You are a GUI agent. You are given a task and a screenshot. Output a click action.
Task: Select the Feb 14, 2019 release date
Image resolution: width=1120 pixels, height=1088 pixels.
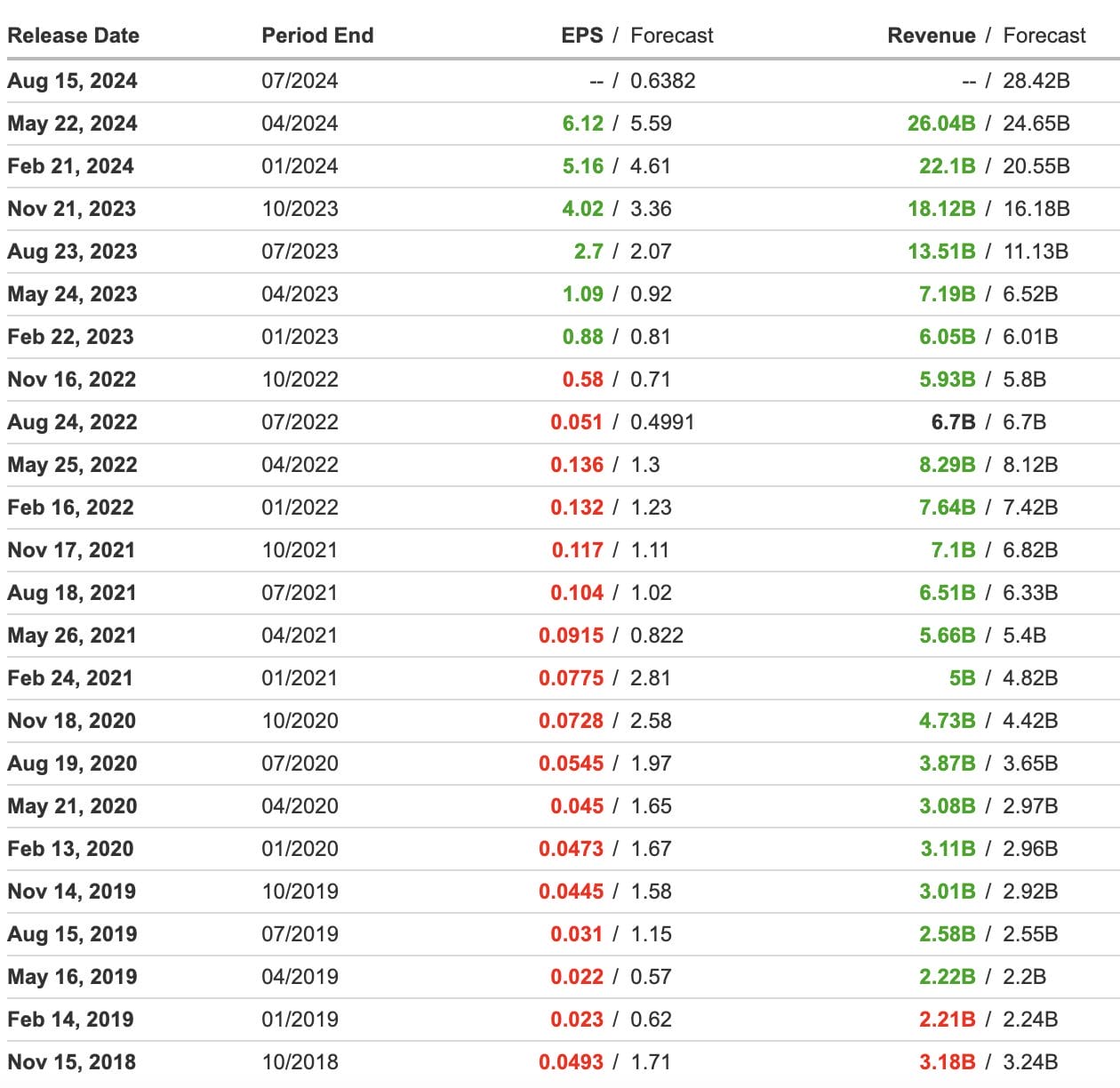click(x=70, y=1020)
